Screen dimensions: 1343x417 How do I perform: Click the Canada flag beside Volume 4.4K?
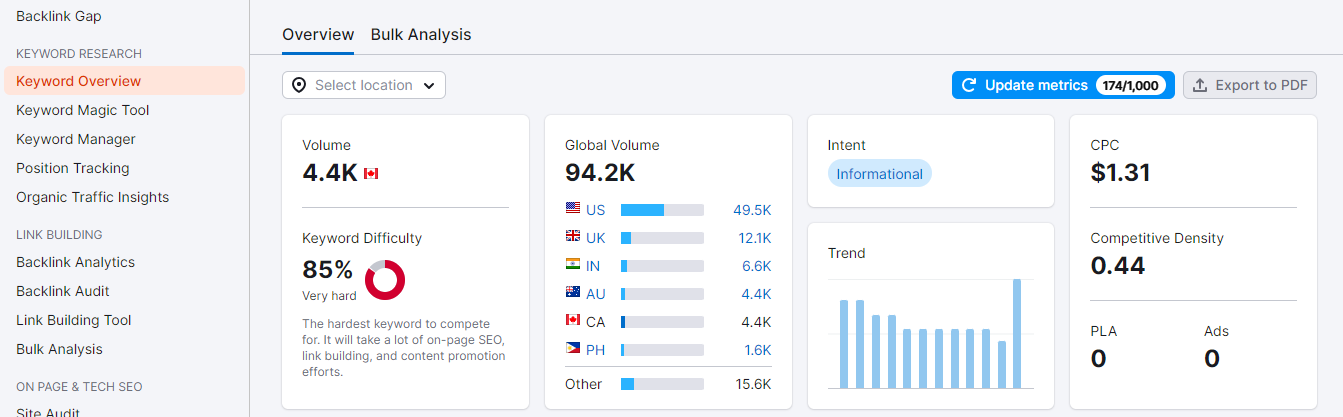click(x=371, y=173)
